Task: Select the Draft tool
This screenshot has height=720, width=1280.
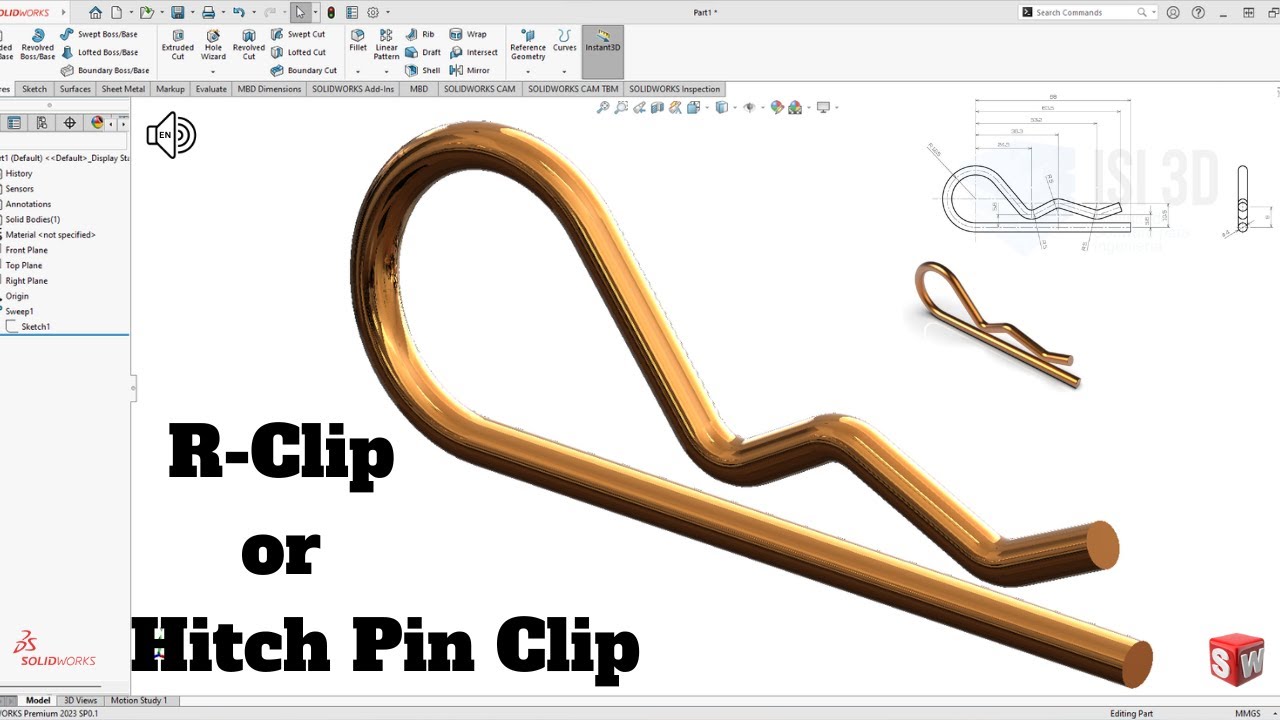Action: pyautogui.click(x=423, y=52)
